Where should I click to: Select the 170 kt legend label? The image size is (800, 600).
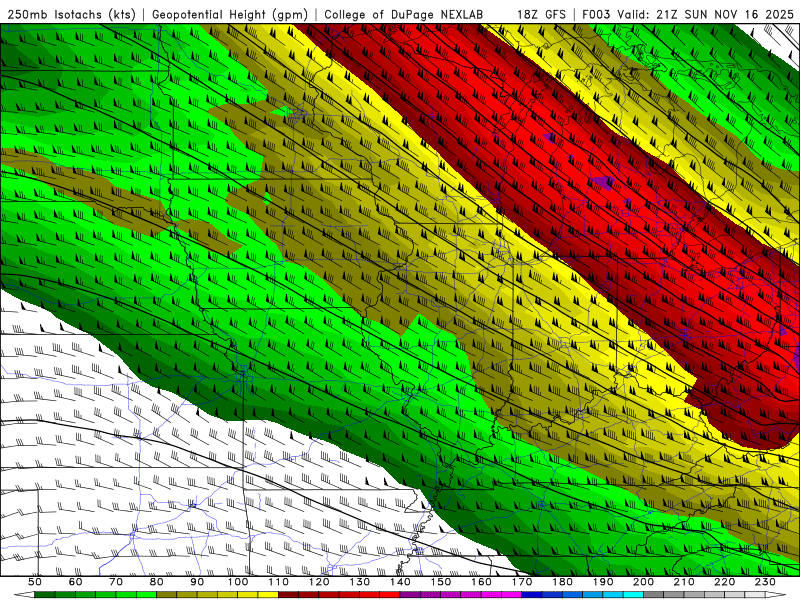[x=522, y=582]
